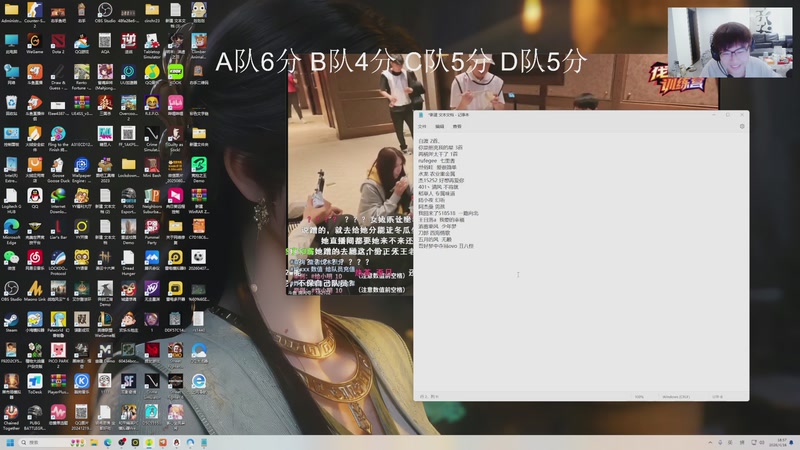The height and width of the screenshot is (450, 800).
Task: Open the Neighbors Suburban desktop icon
Action: pos(152,201)
